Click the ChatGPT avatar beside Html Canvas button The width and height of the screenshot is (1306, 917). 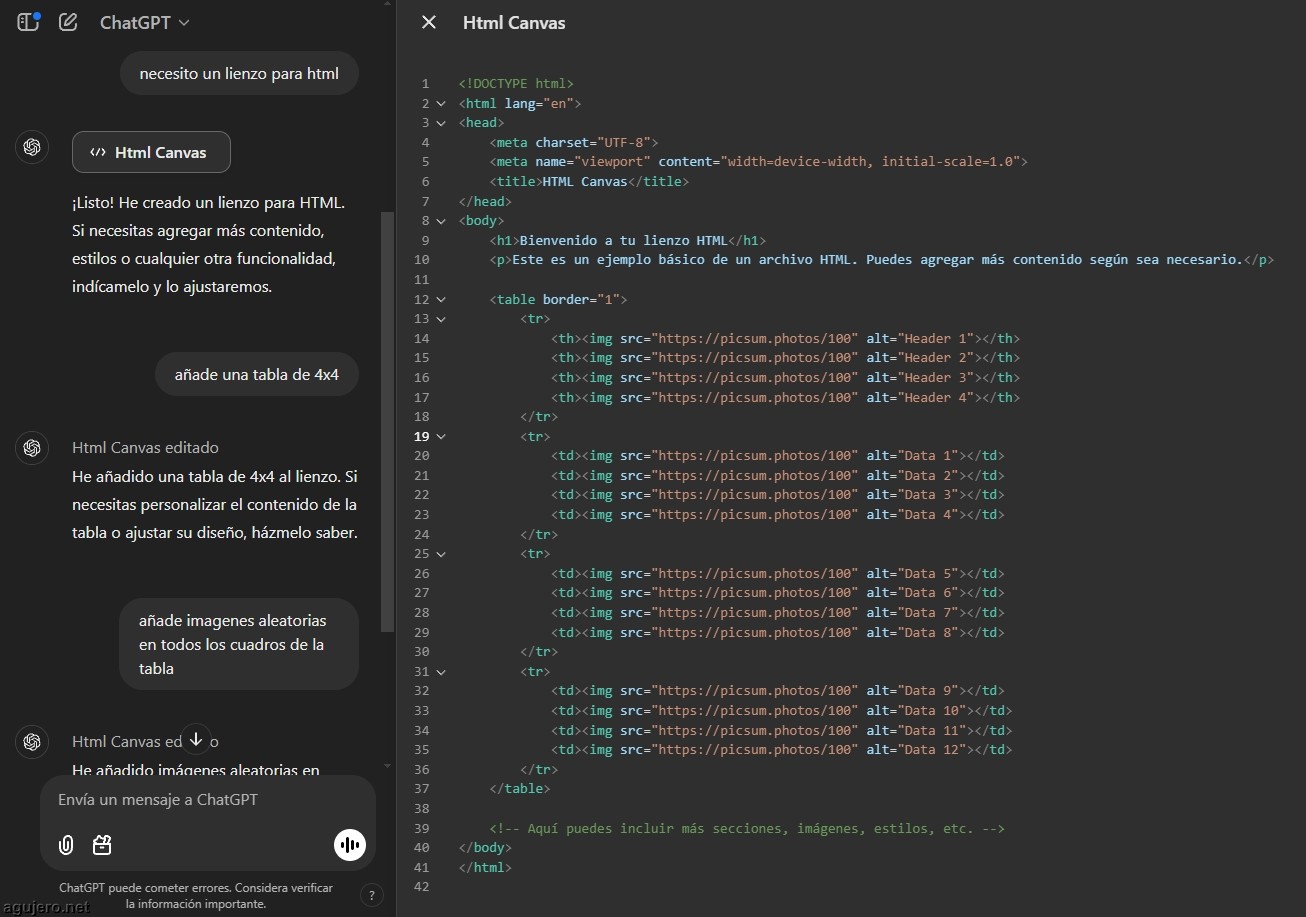point(32,147)
